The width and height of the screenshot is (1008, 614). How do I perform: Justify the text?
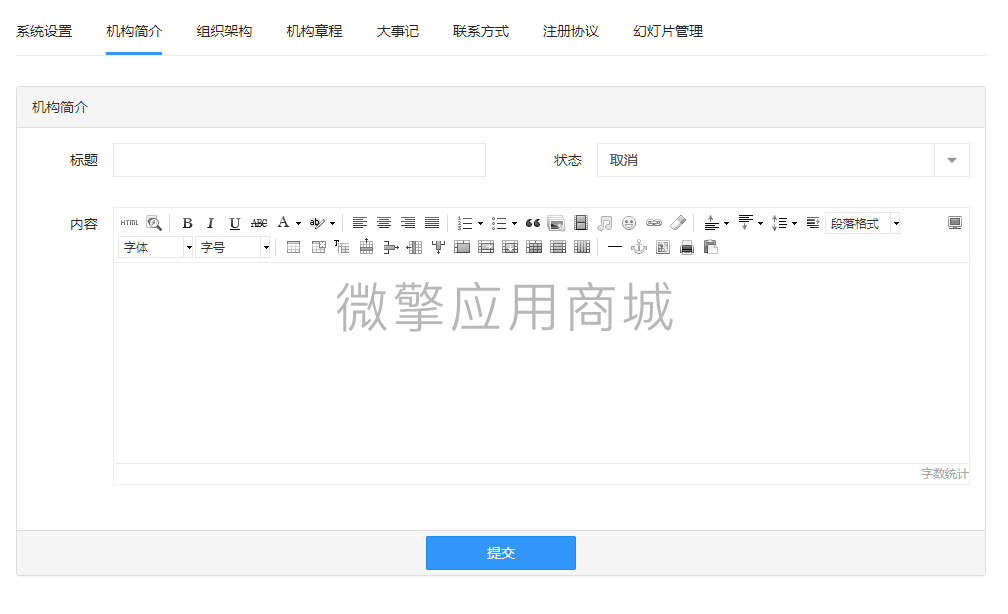pos(432,223)
